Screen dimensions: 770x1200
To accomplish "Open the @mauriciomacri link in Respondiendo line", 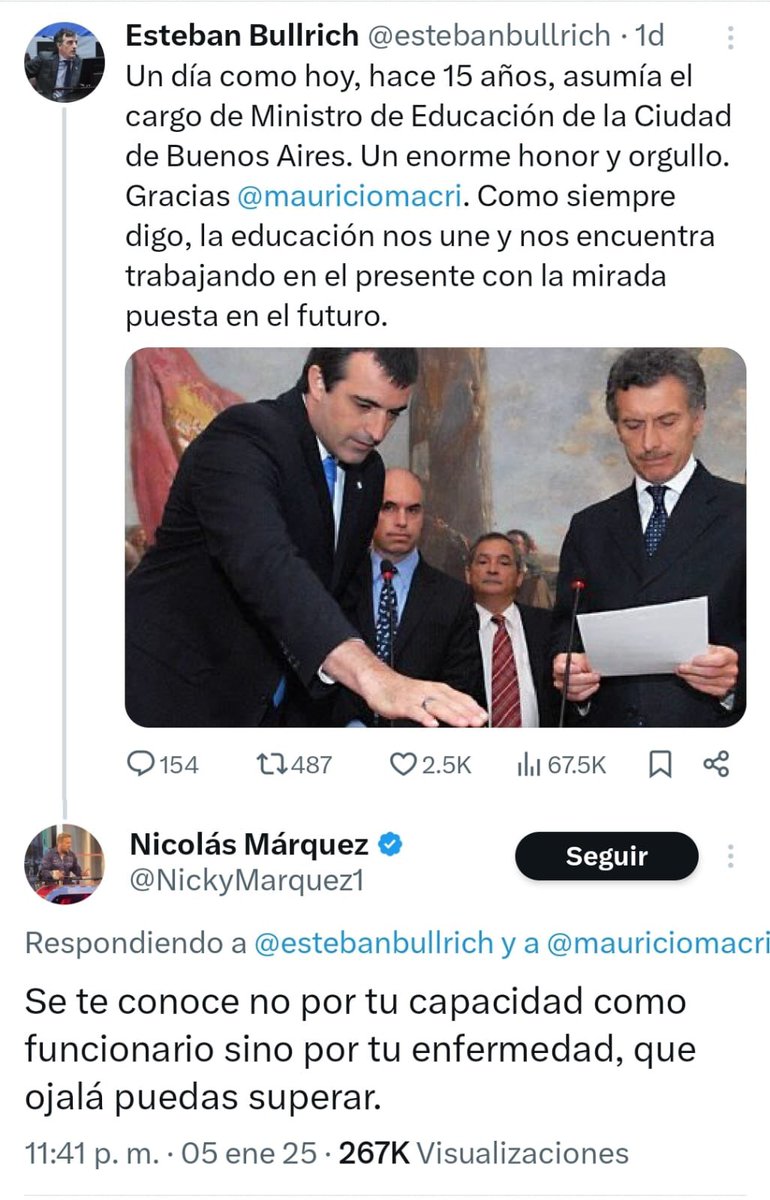I will pos(657,942).
